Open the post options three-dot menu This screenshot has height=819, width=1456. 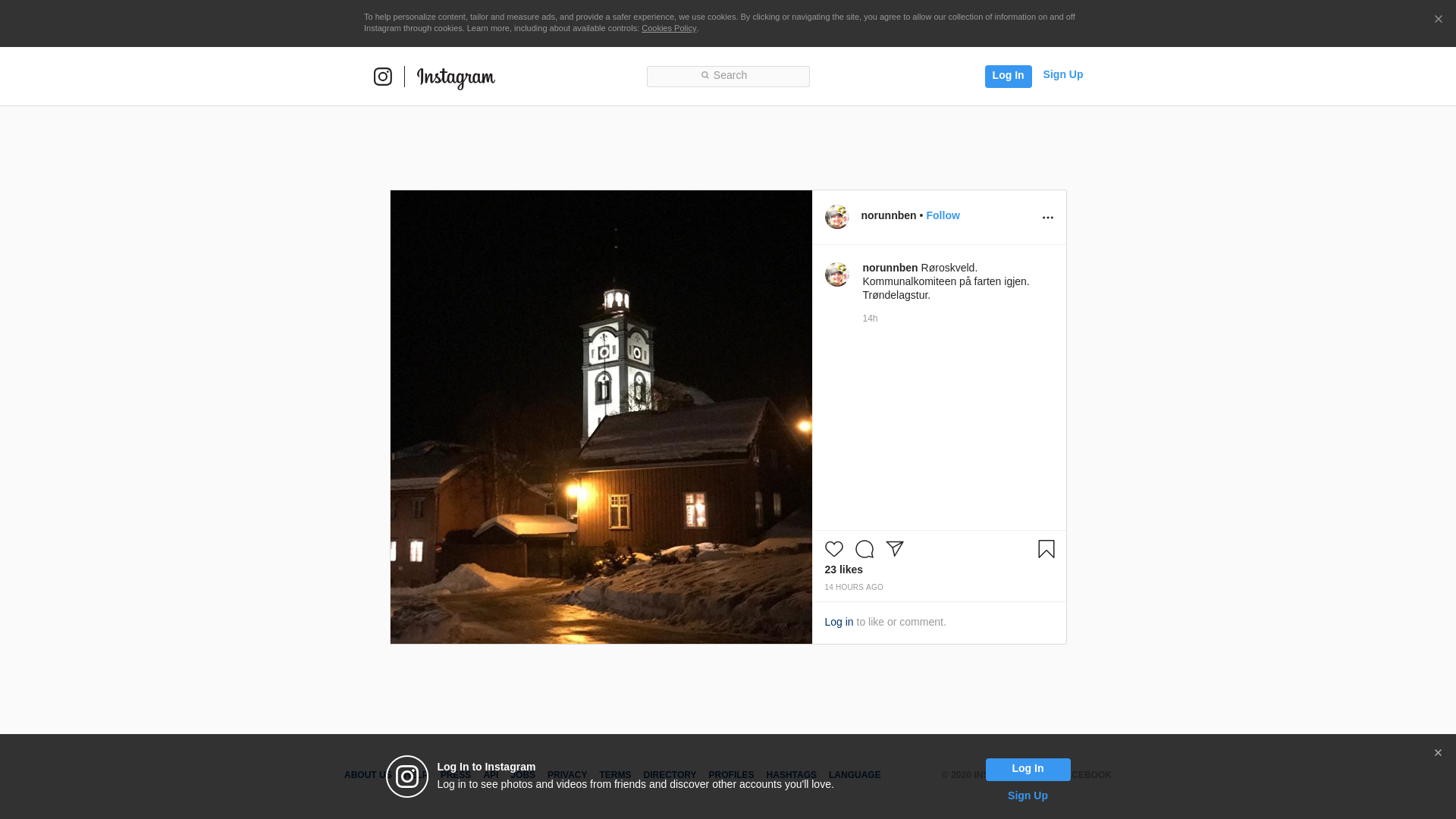pos(1047,218)
